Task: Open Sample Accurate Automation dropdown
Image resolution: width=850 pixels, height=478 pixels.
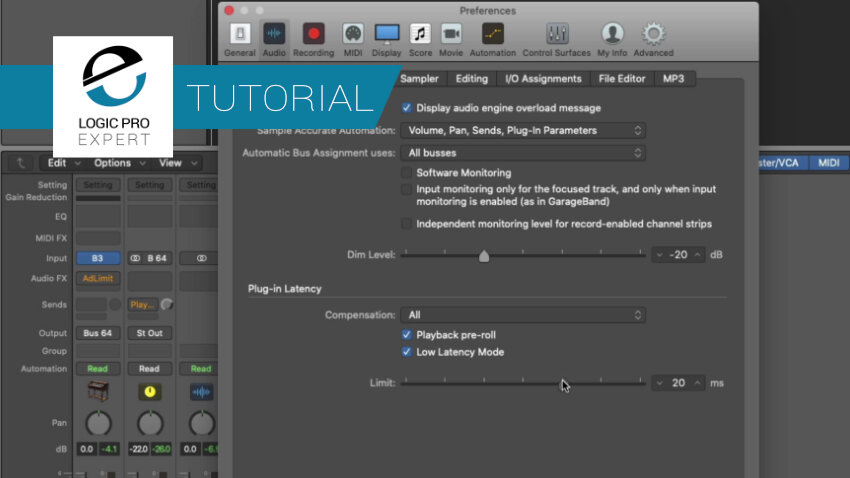Action: click(x=523, y=130)
